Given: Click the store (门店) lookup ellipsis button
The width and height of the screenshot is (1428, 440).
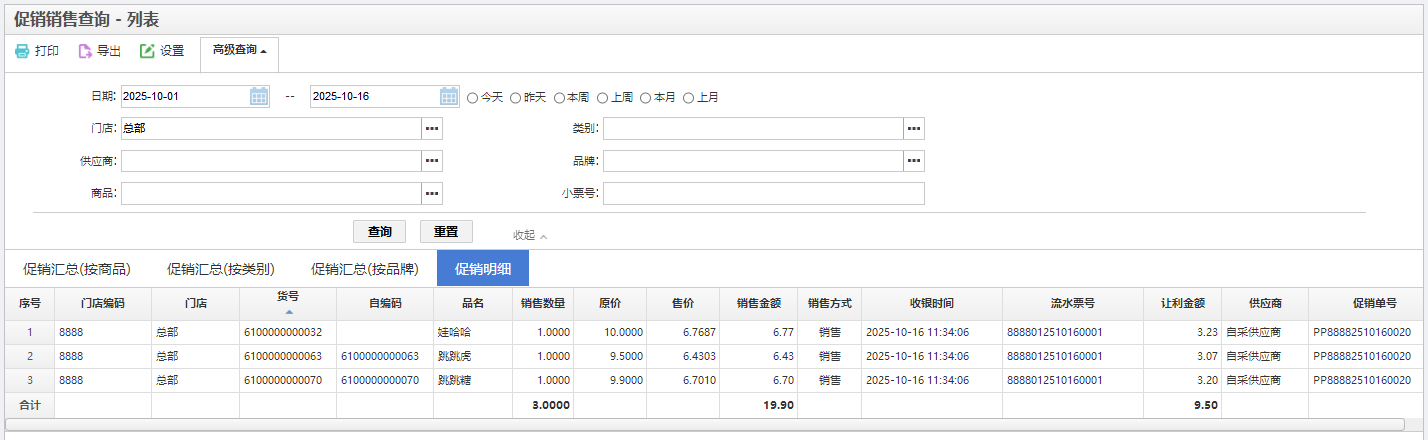Looking at the screenshot, I should pyautogui.click(x=431, y=129).
